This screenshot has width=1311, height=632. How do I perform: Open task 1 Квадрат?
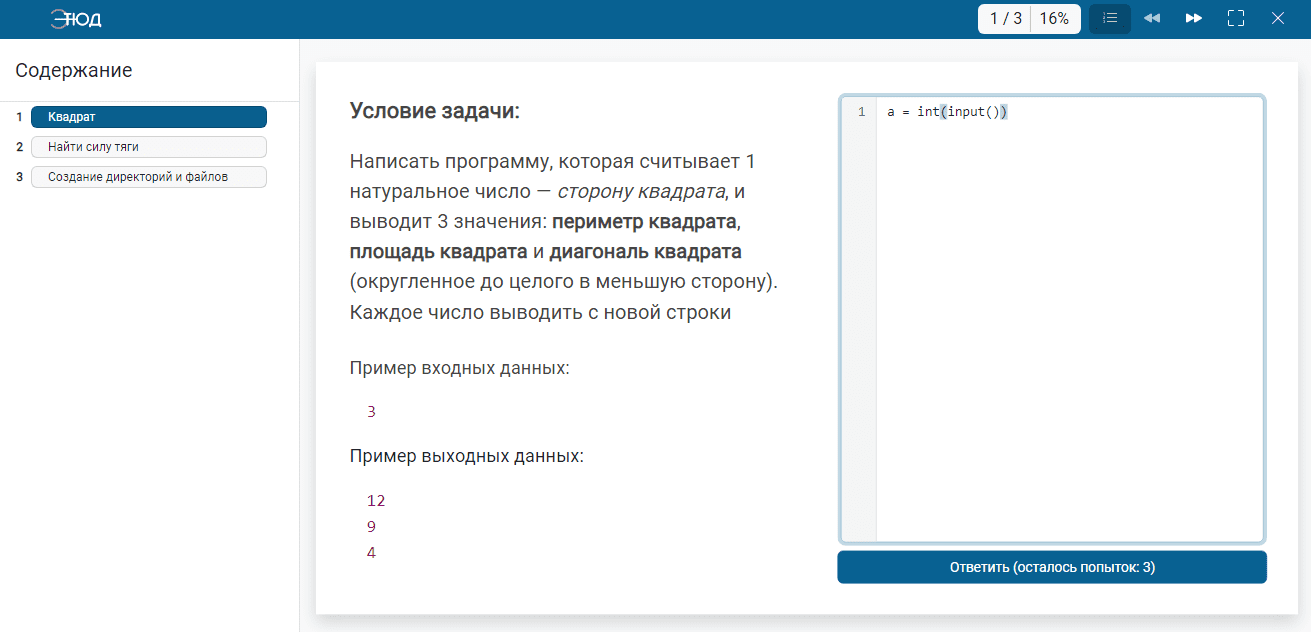pos(149,117)
